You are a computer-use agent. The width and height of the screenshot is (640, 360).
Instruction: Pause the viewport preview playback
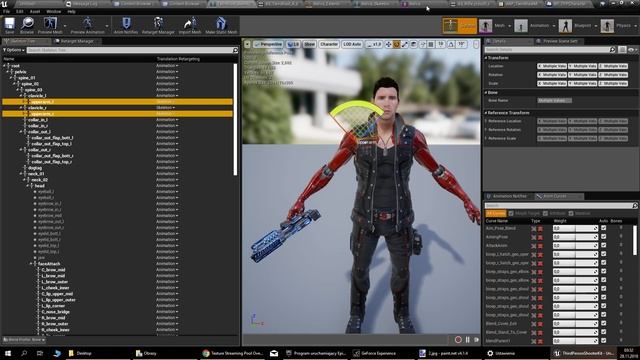(x=468, y=340)
